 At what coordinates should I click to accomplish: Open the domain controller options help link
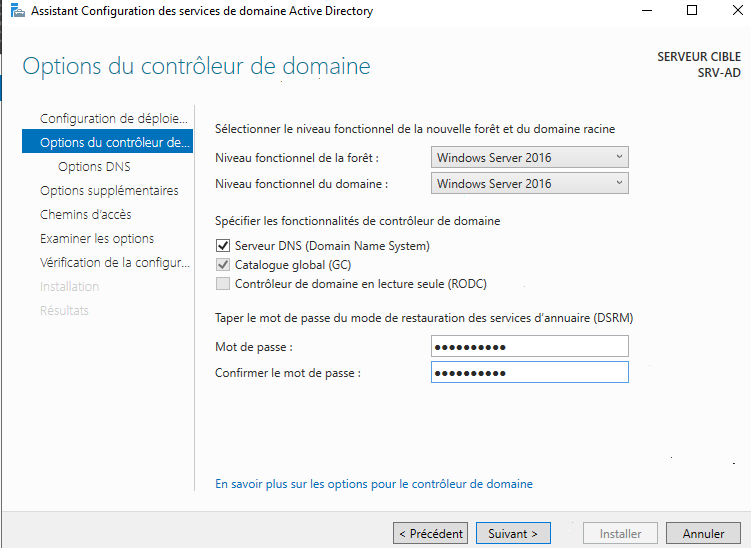click(374, 484)
